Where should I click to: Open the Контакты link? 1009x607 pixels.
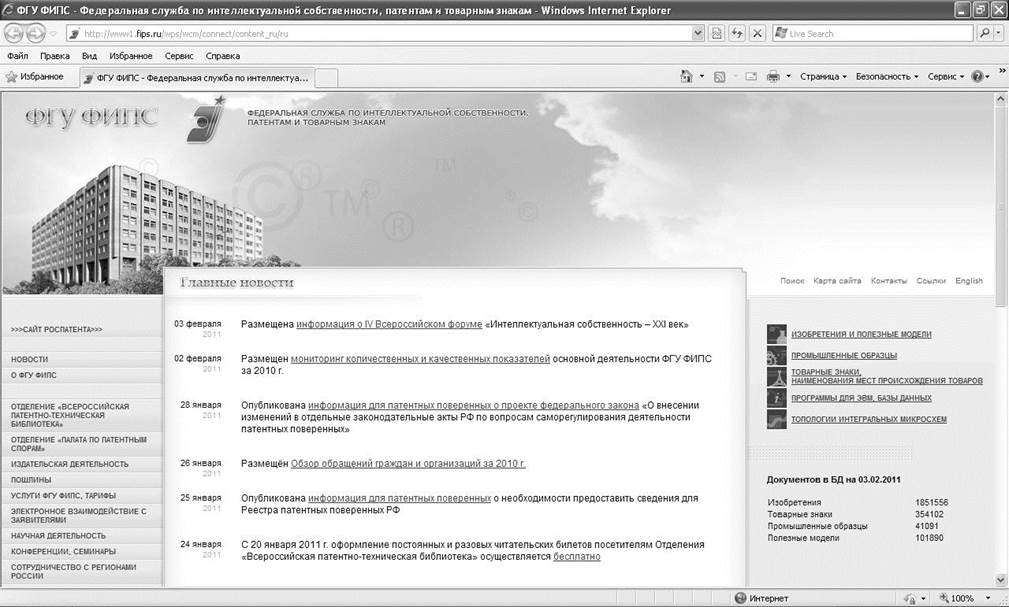889,281
